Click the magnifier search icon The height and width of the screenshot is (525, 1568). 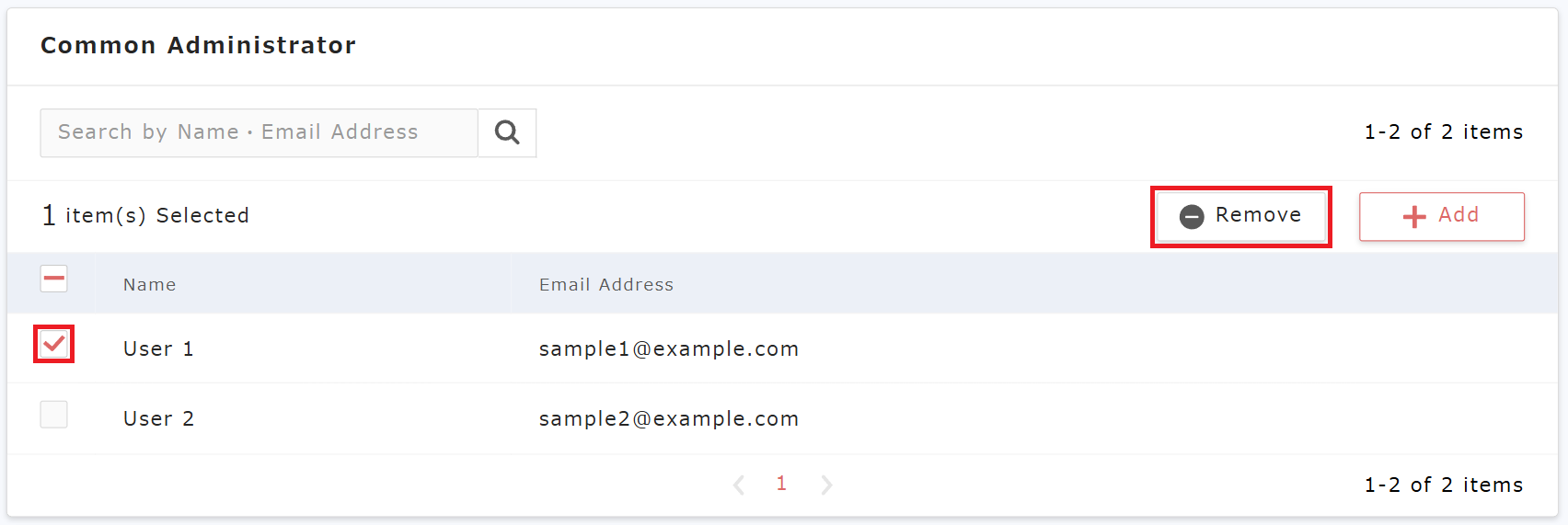pos(507,132)
